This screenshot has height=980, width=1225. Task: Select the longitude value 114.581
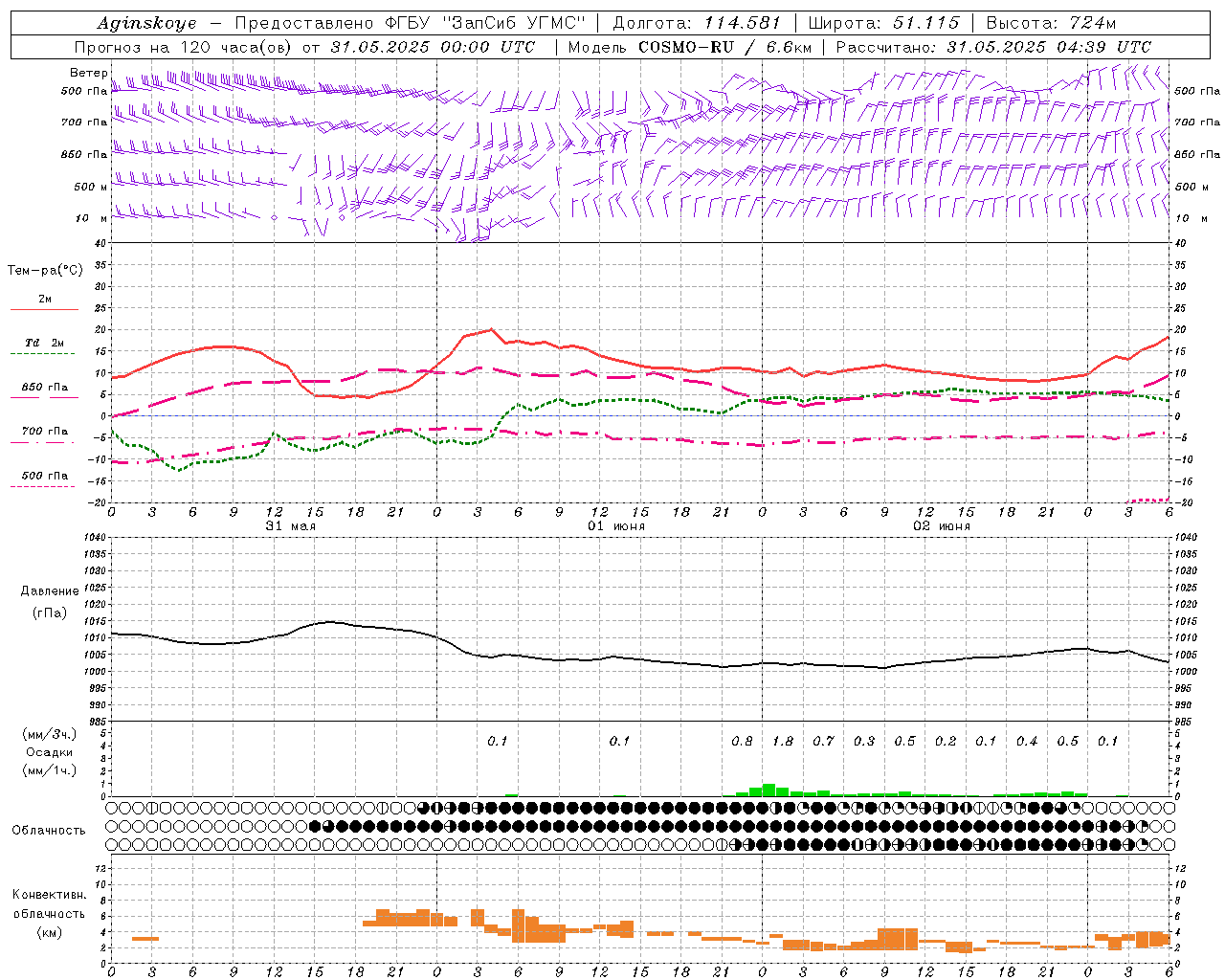pos(743,23)
